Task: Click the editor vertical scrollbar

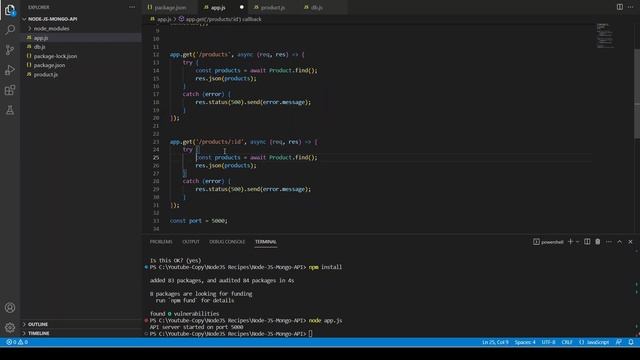Action: click(x=637, y=93)
